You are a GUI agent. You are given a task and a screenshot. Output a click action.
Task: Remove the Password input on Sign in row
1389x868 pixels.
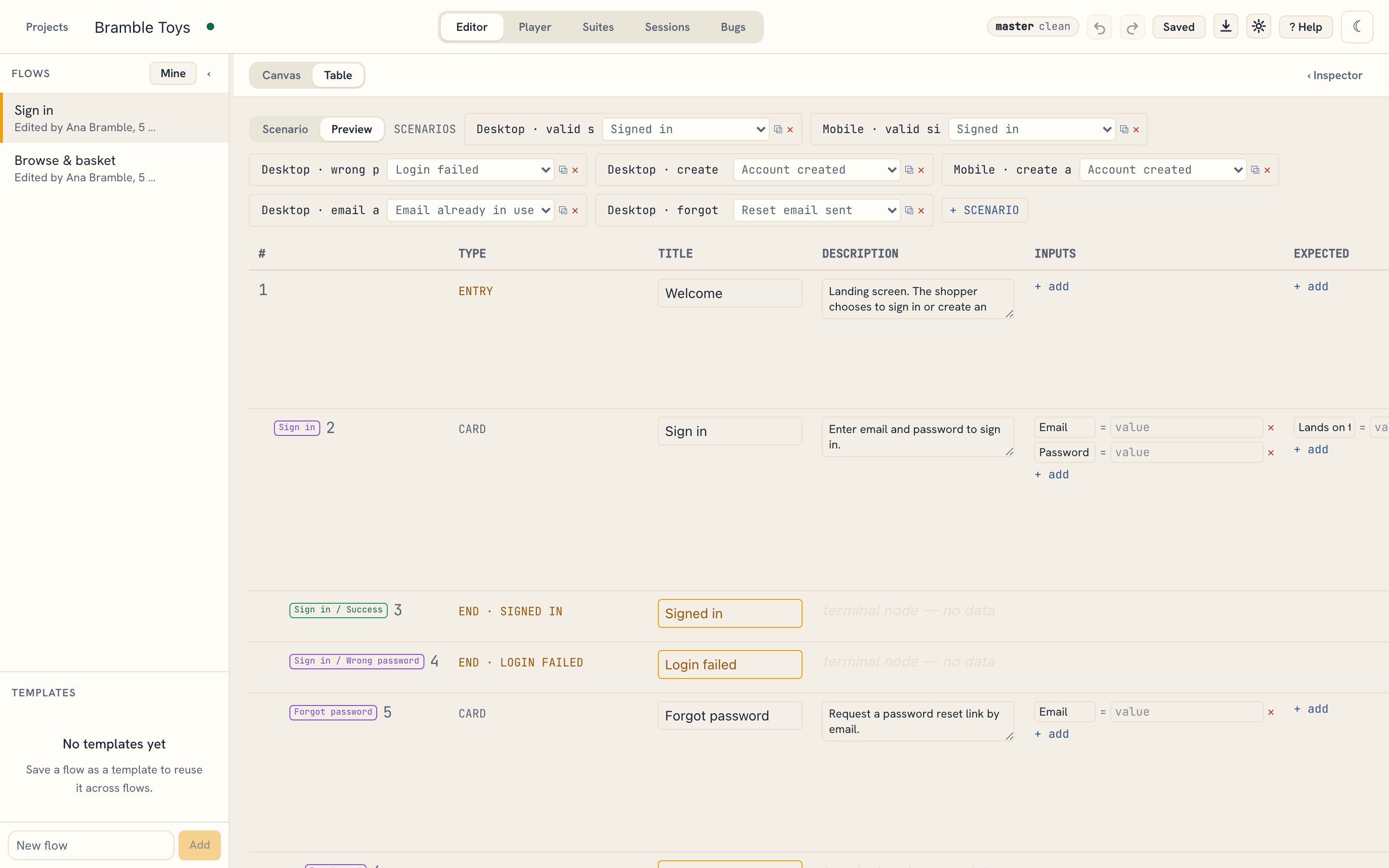point(1271,453)
